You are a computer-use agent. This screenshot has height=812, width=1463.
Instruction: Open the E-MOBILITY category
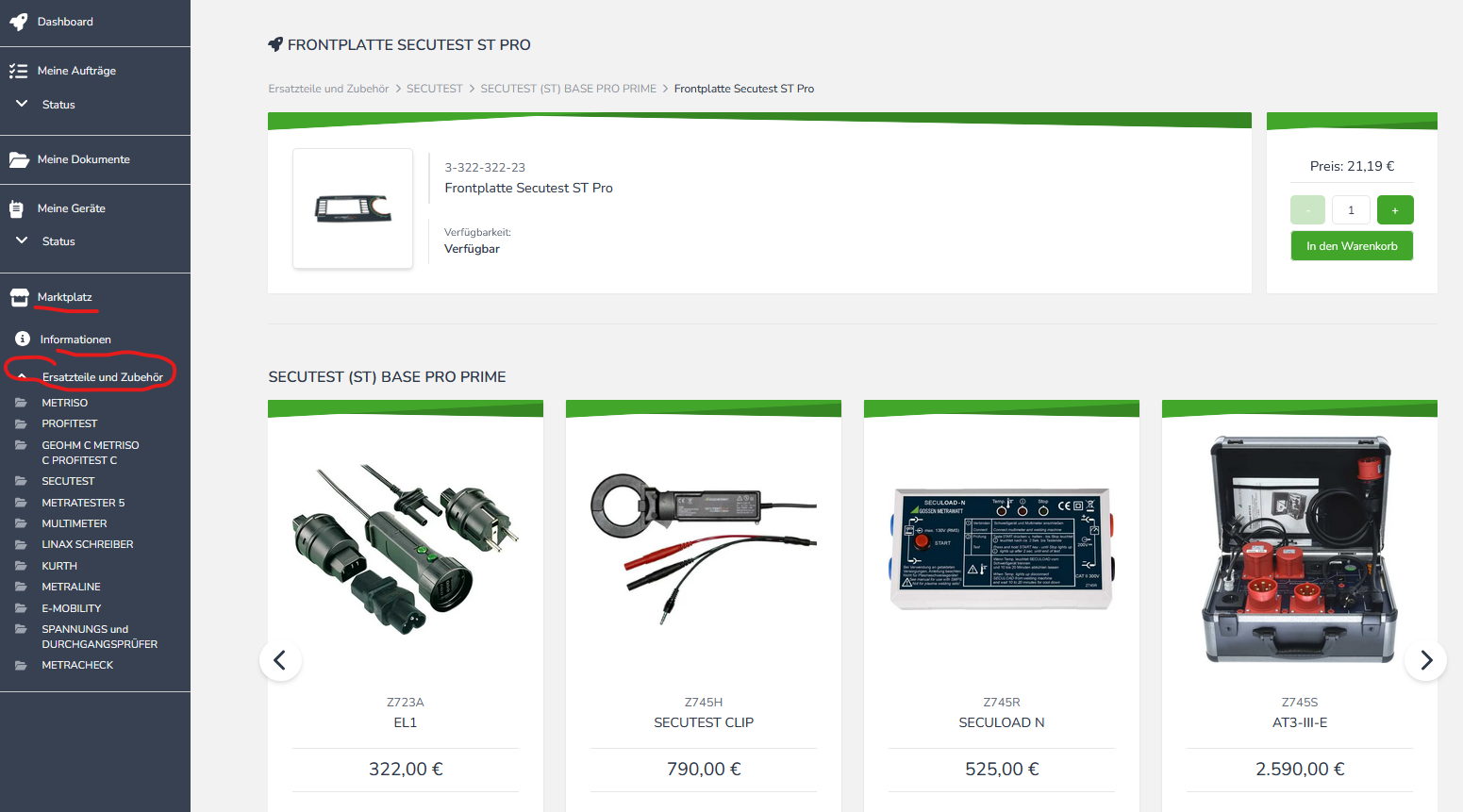pyautogui.click(x=72, y=608)
